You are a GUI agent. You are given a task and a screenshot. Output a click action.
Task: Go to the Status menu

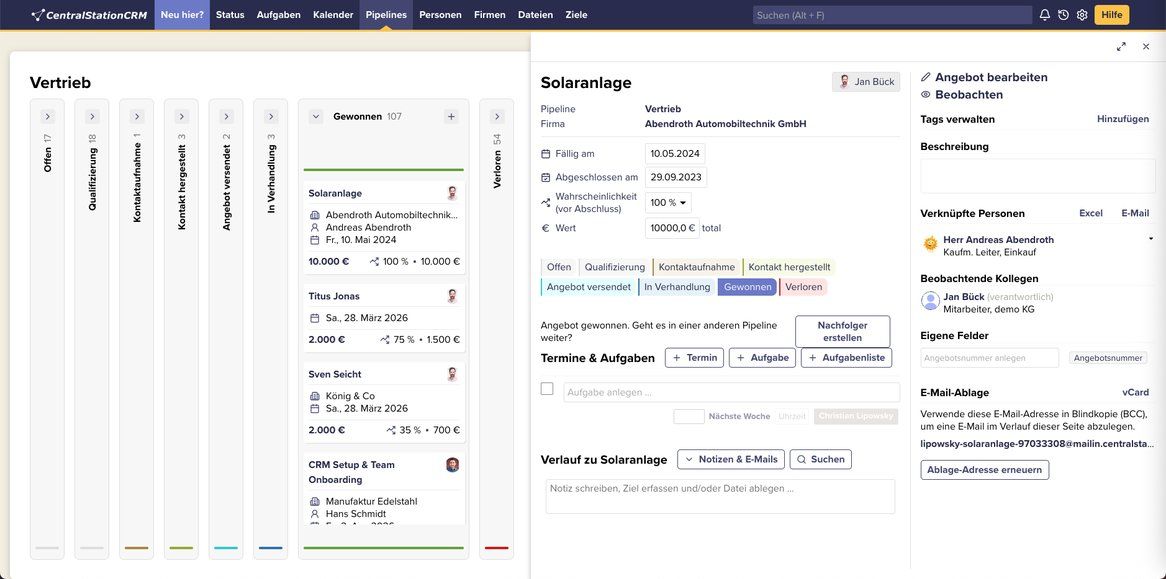click(x=230, y=15)
